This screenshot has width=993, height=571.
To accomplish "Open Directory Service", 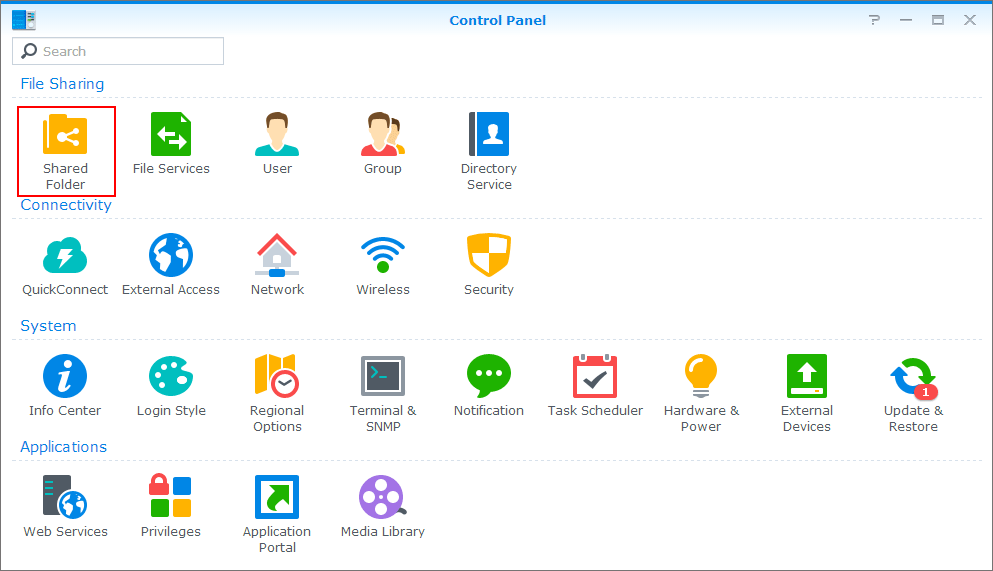I will [489, 152].
